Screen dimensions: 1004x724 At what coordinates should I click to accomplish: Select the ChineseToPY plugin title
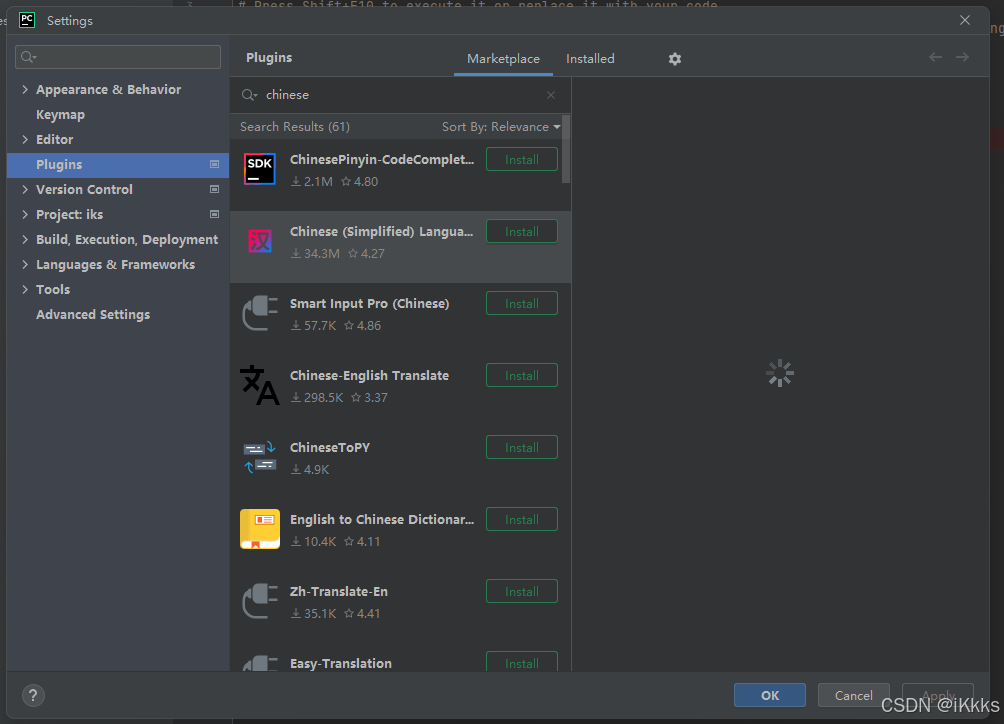[330, 447]
